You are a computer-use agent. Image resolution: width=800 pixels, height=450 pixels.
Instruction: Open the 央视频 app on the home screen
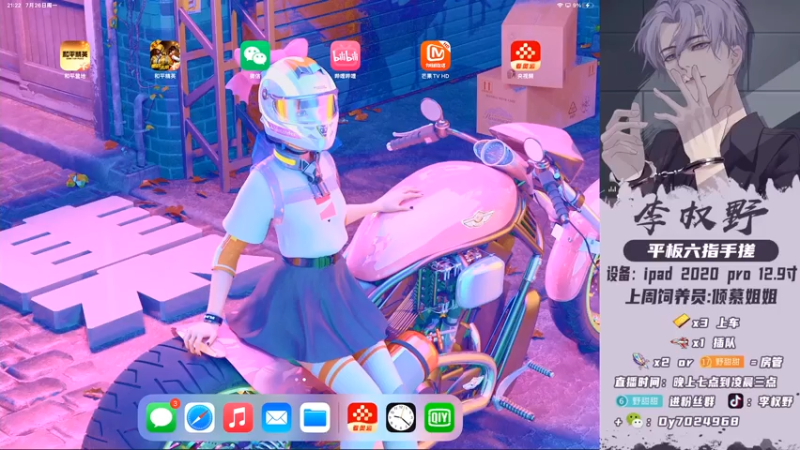(x=526, y=56)
